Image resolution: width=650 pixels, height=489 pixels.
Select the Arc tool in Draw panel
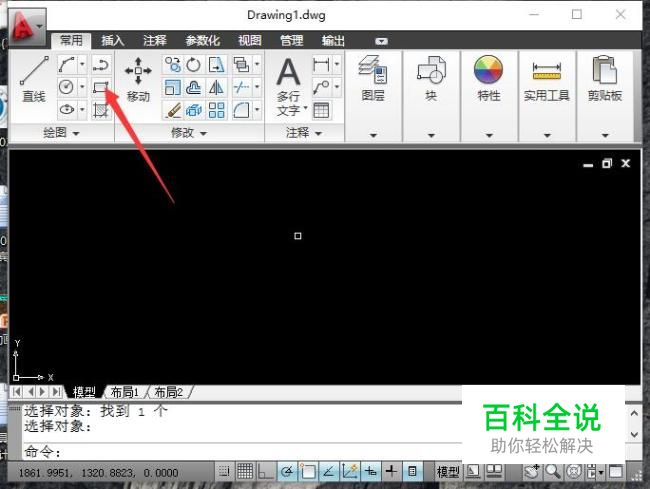pos(67,64)
